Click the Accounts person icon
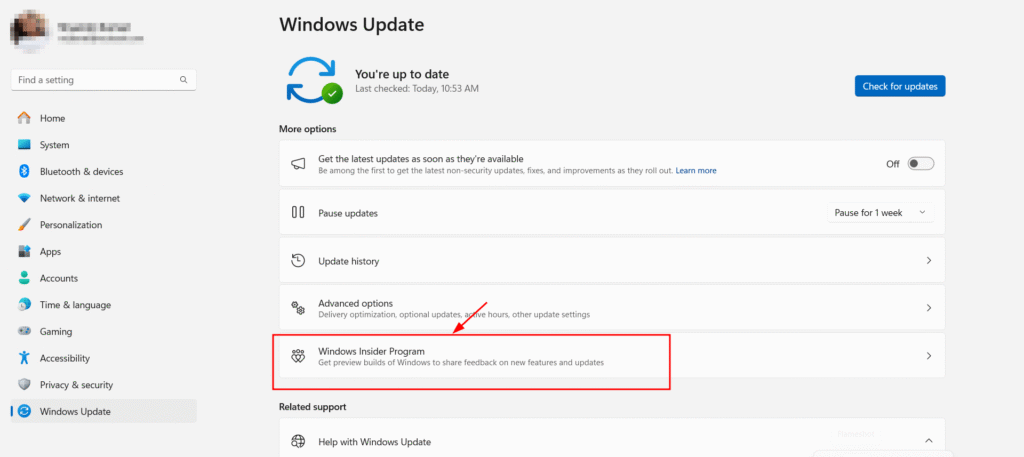 (x=24, y=278)
